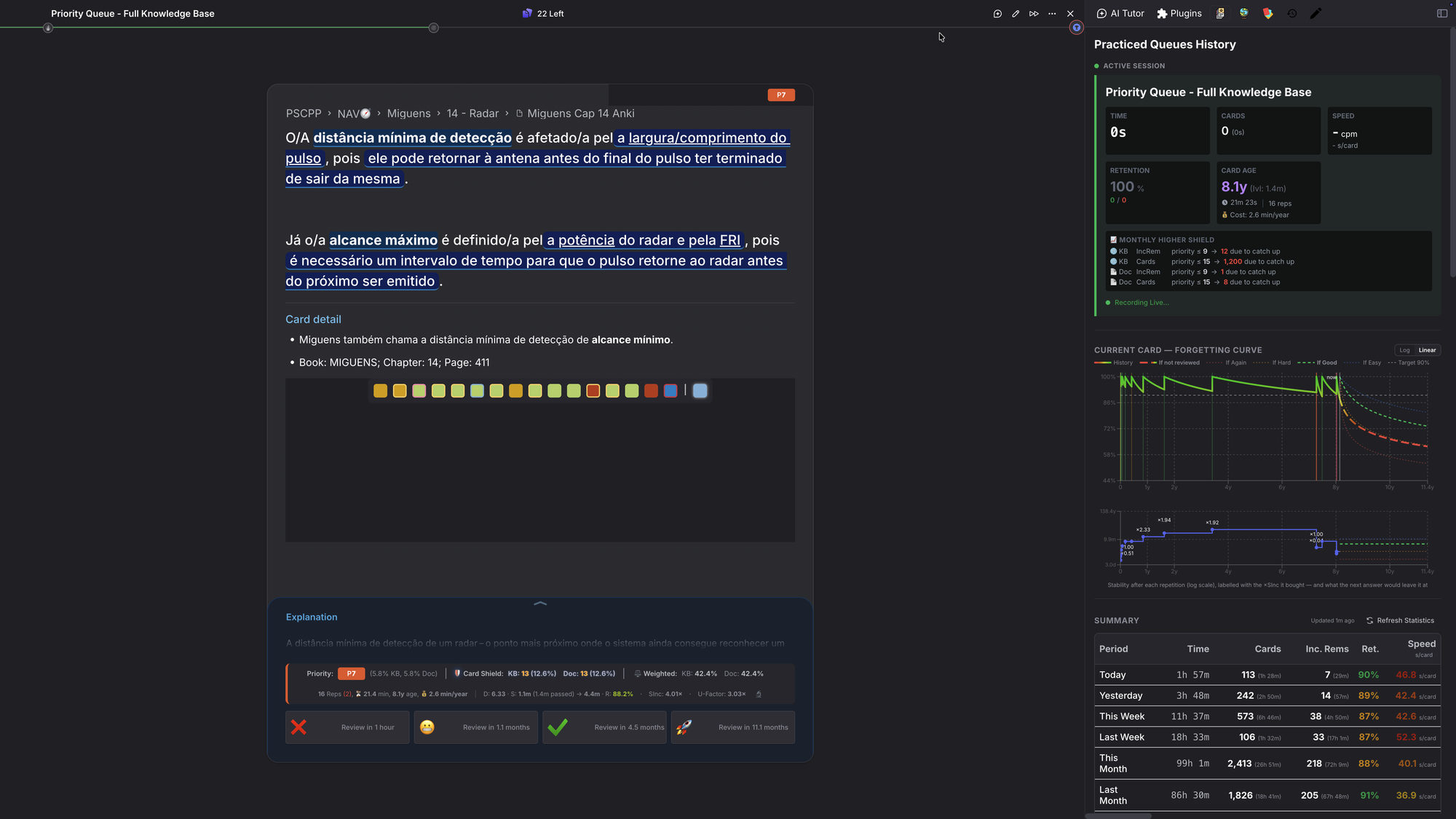Open Miguens Cap 14 Anki document breadcrumb
Image resolution: width=1456 pixels, height=819 pixels.
[575, 114]
